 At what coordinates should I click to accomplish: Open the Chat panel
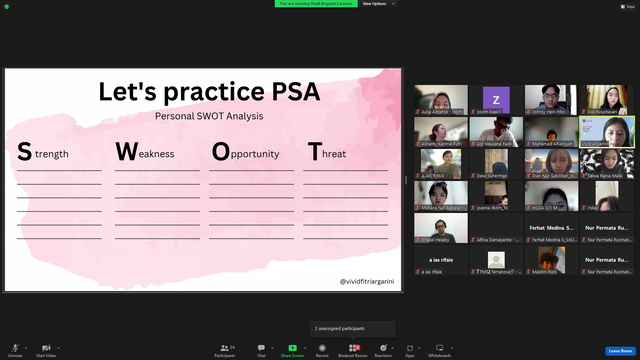261,350
